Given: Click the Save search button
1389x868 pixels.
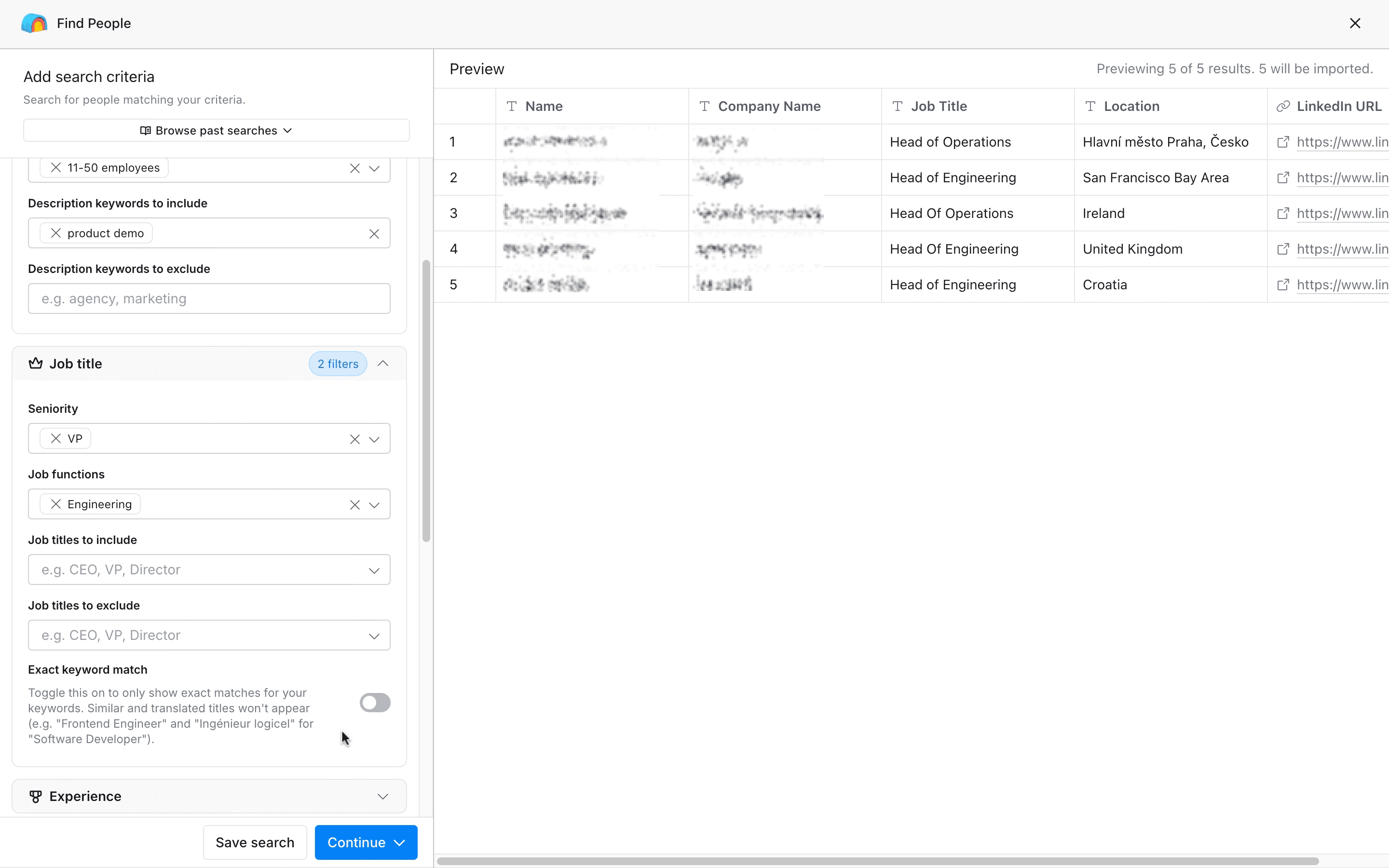Looking at the screenshot, I should click(255, 842).
